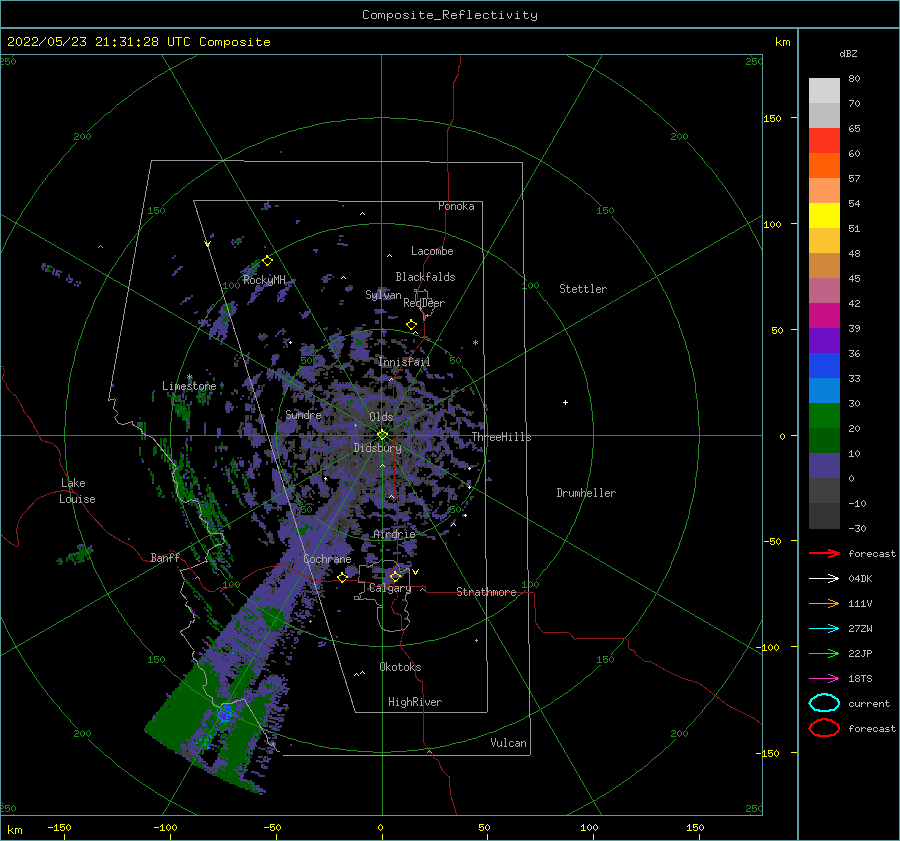The height and width of the screenshot is (841, 900).
Task: Click the HighRiver label
Action: 415,702
